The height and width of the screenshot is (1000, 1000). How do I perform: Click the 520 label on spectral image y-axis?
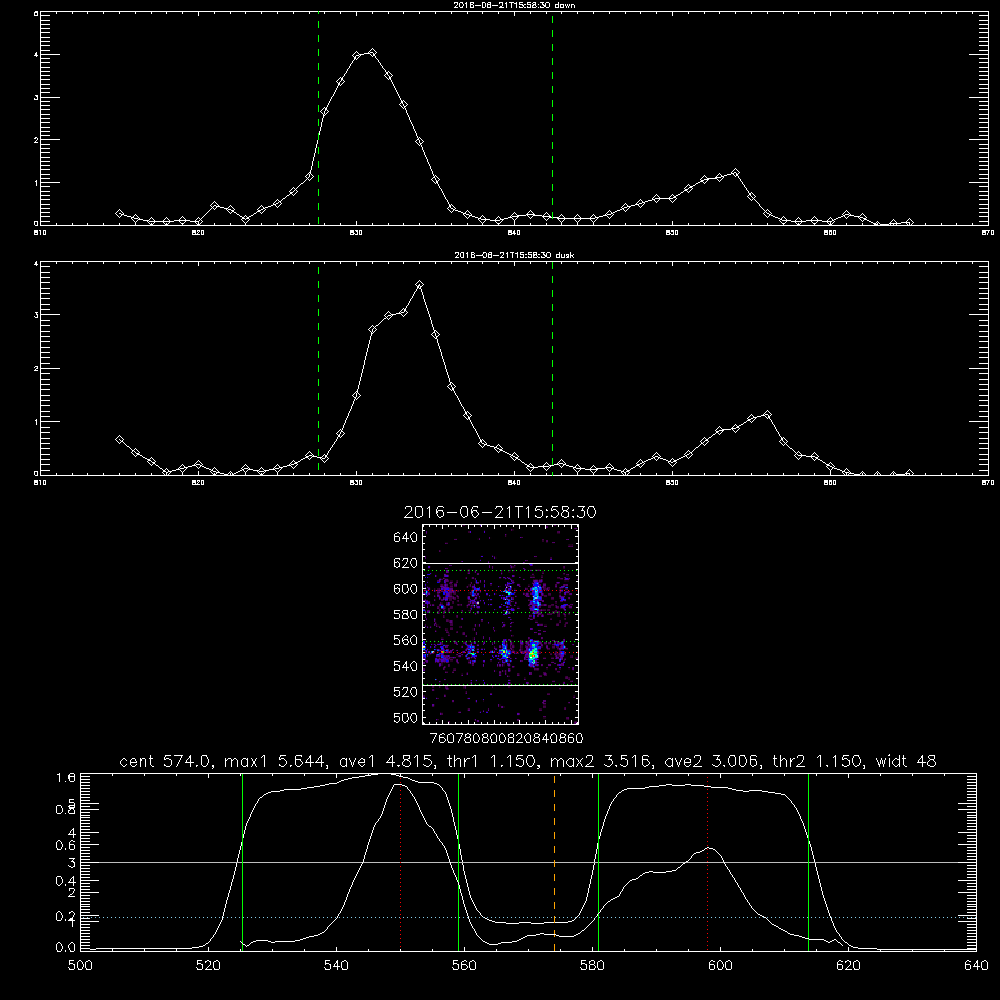pos(405,692)
